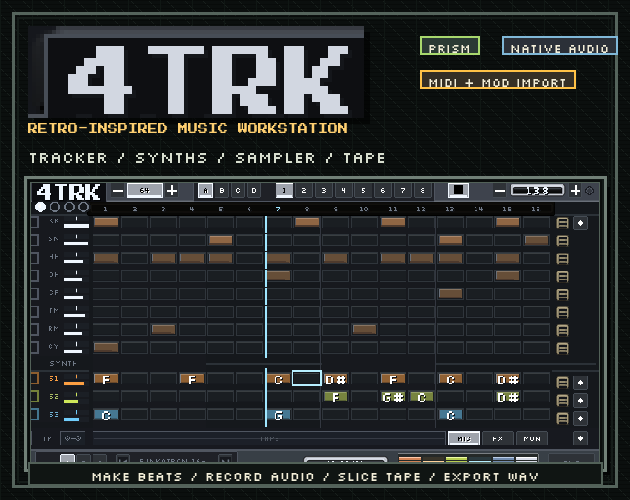Click the heart icon next to the FUN tab
Screen dimensions: 630x500
pos(580,439)
